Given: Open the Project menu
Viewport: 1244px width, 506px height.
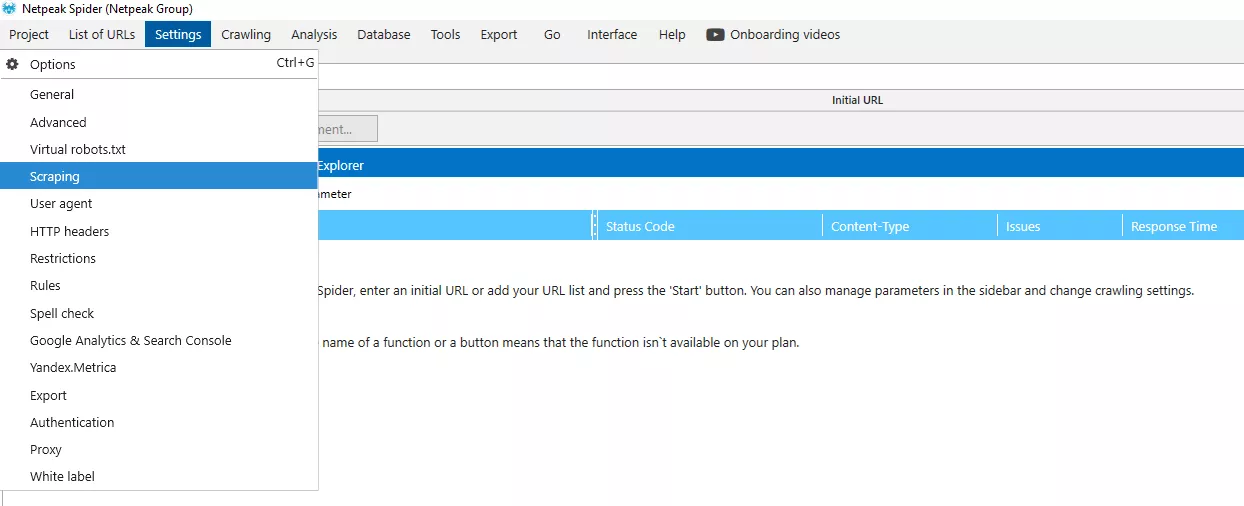Looking at the screenshot, I should [29, 34].
